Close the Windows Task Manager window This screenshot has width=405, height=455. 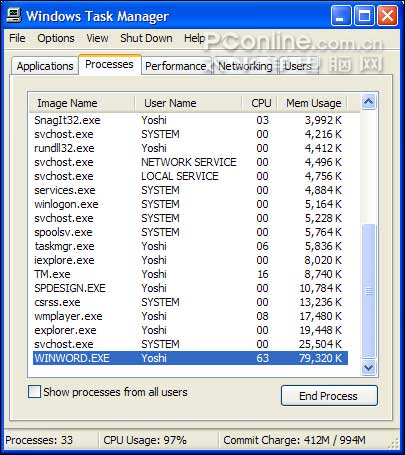pyautogui.click(x=387, y=16)
